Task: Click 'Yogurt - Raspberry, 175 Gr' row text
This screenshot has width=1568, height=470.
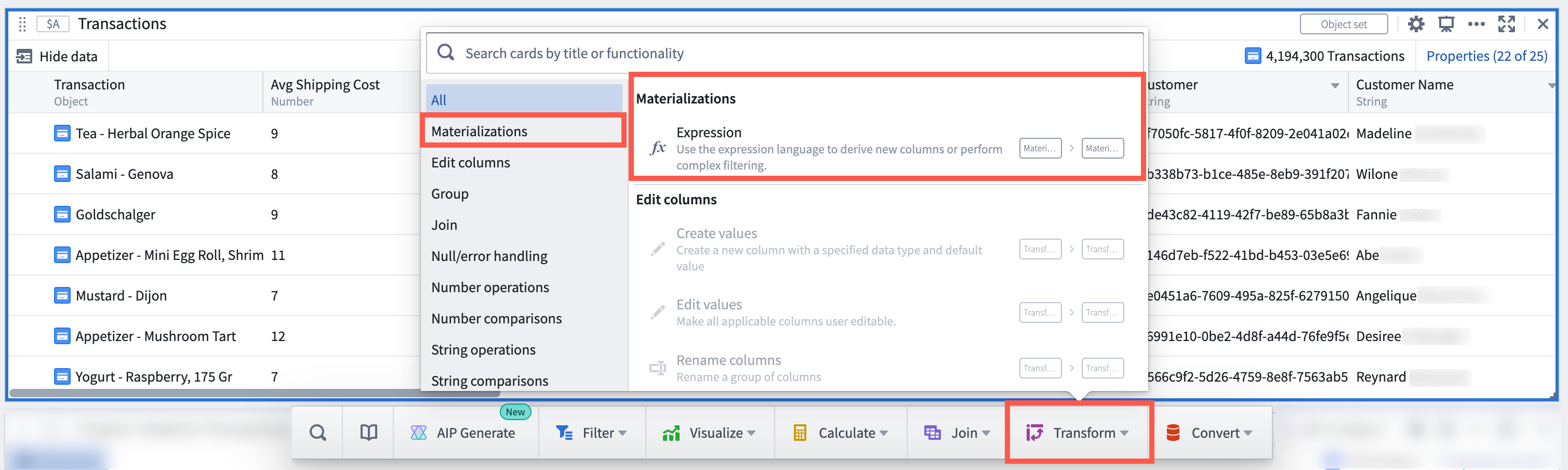Action: tap(153, 377)
